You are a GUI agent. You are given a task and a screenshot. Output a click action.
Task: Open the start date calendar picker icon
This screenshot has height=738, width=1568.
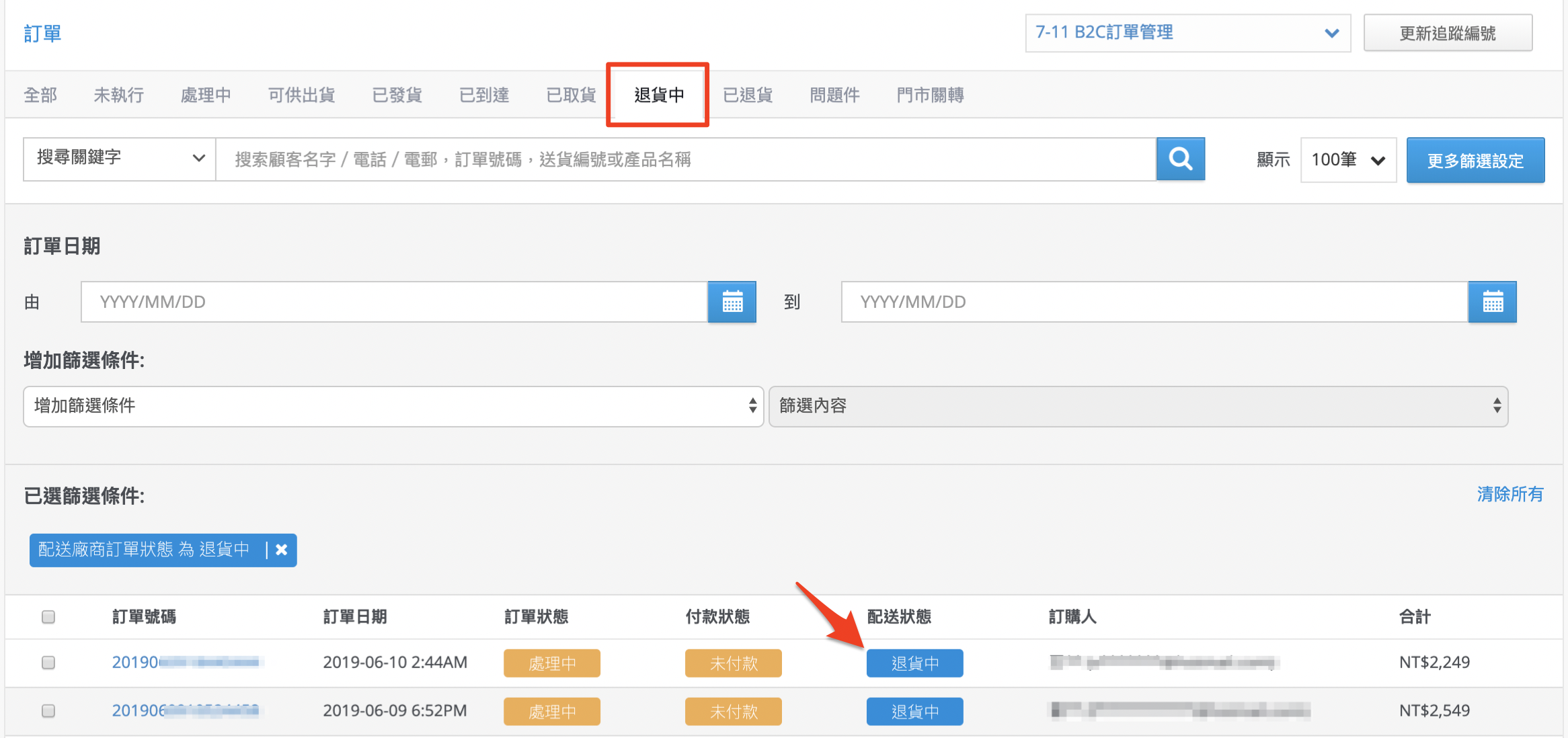(732, 302)
